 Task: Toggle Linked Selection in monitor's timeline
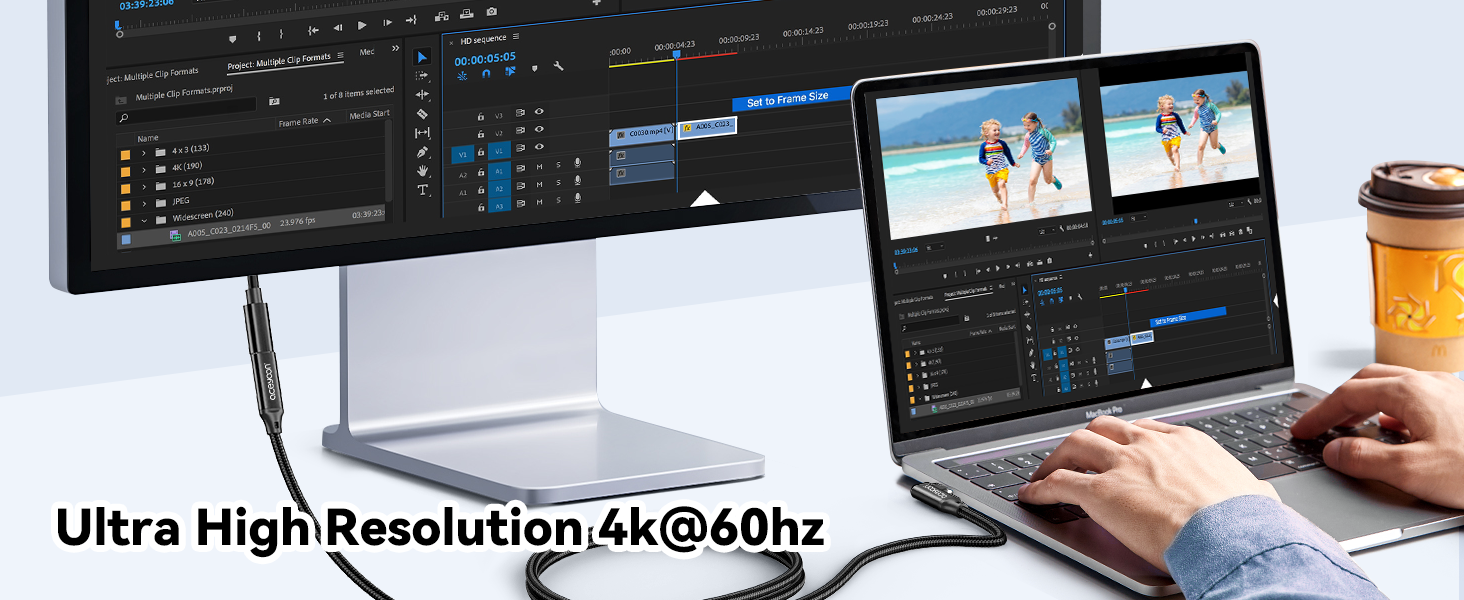click(510, 71)
